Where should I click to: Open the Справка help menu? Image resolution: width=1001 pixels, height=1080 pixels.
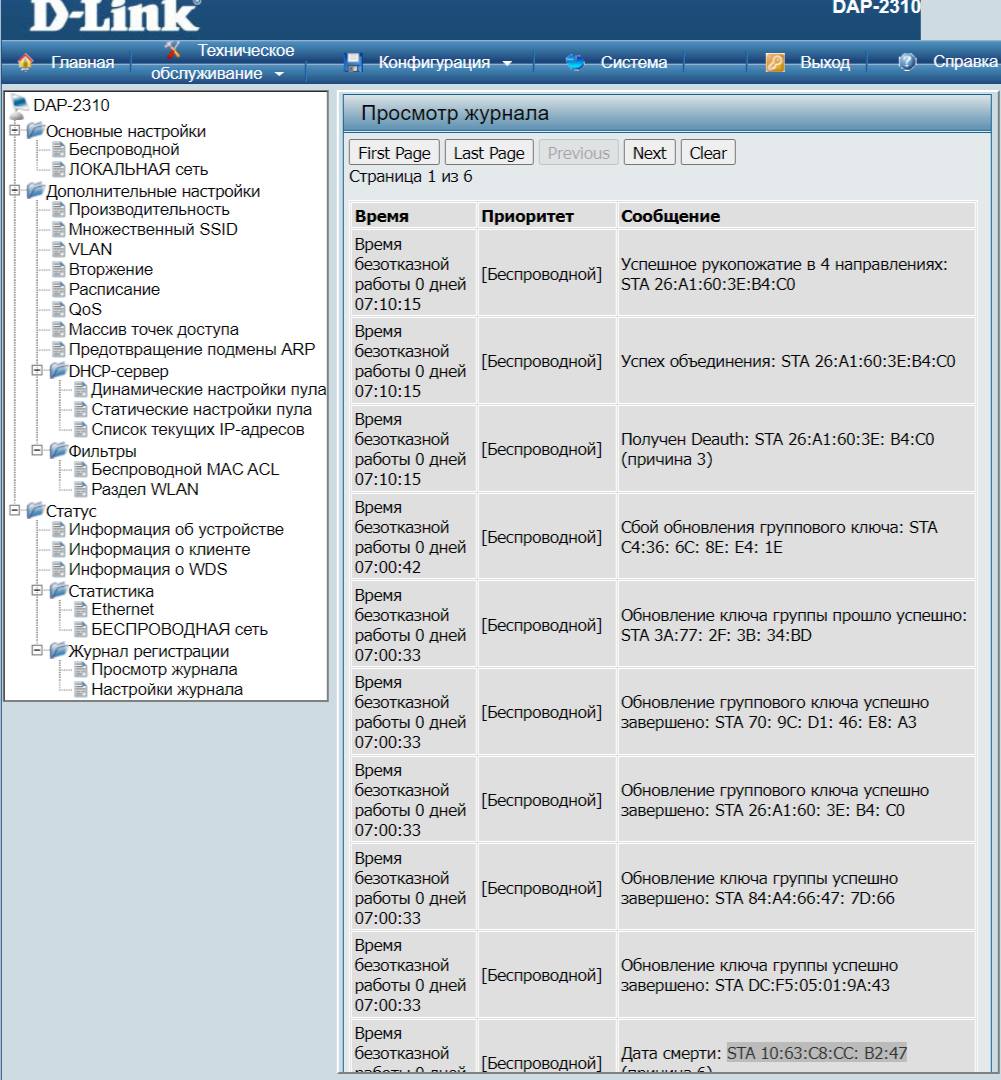[965, 61]
